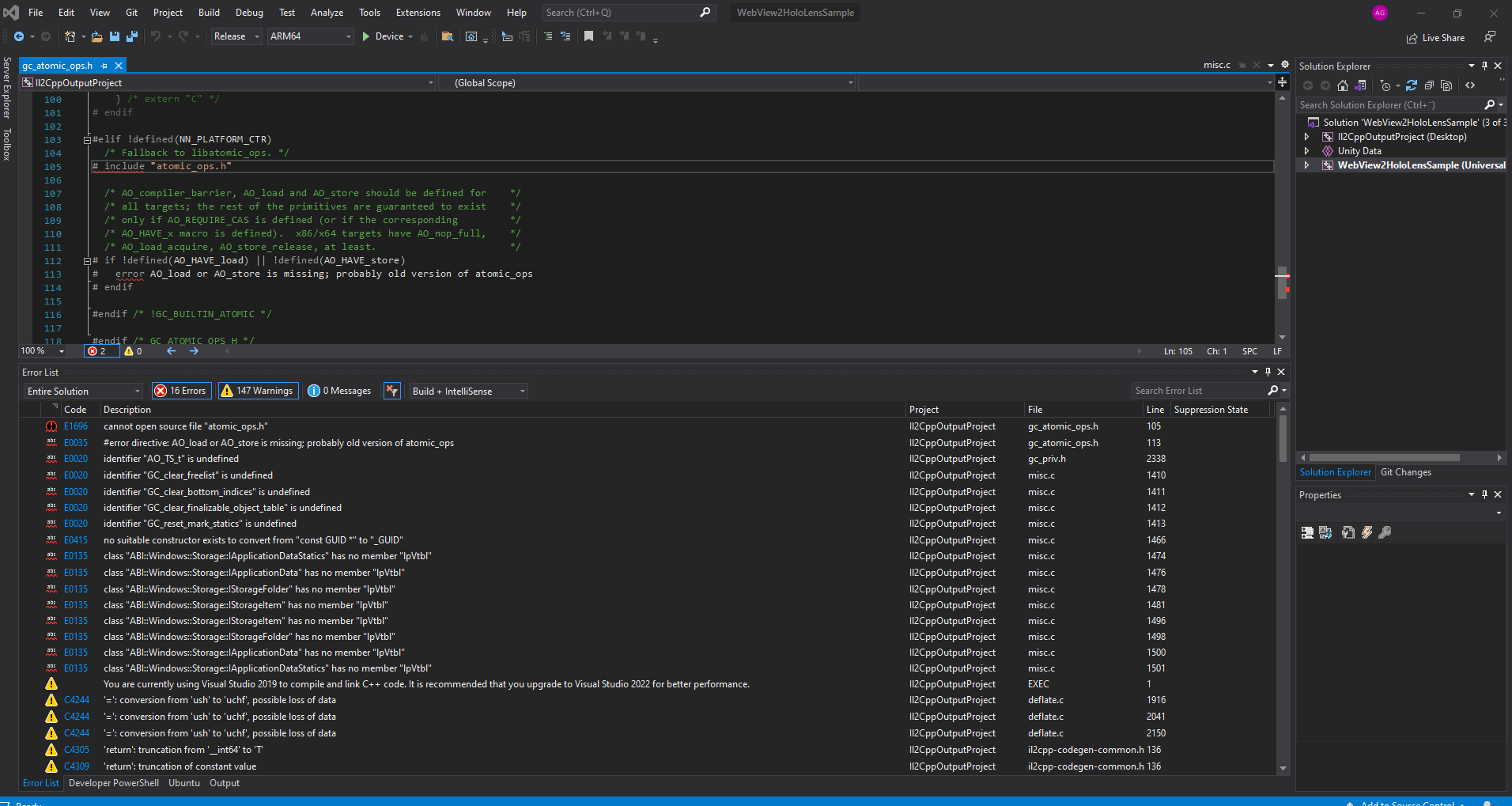Switch to the Output tab
The height and width of the screenshot is (806, 1512).
pyautogui.click(x=225, y=783)
